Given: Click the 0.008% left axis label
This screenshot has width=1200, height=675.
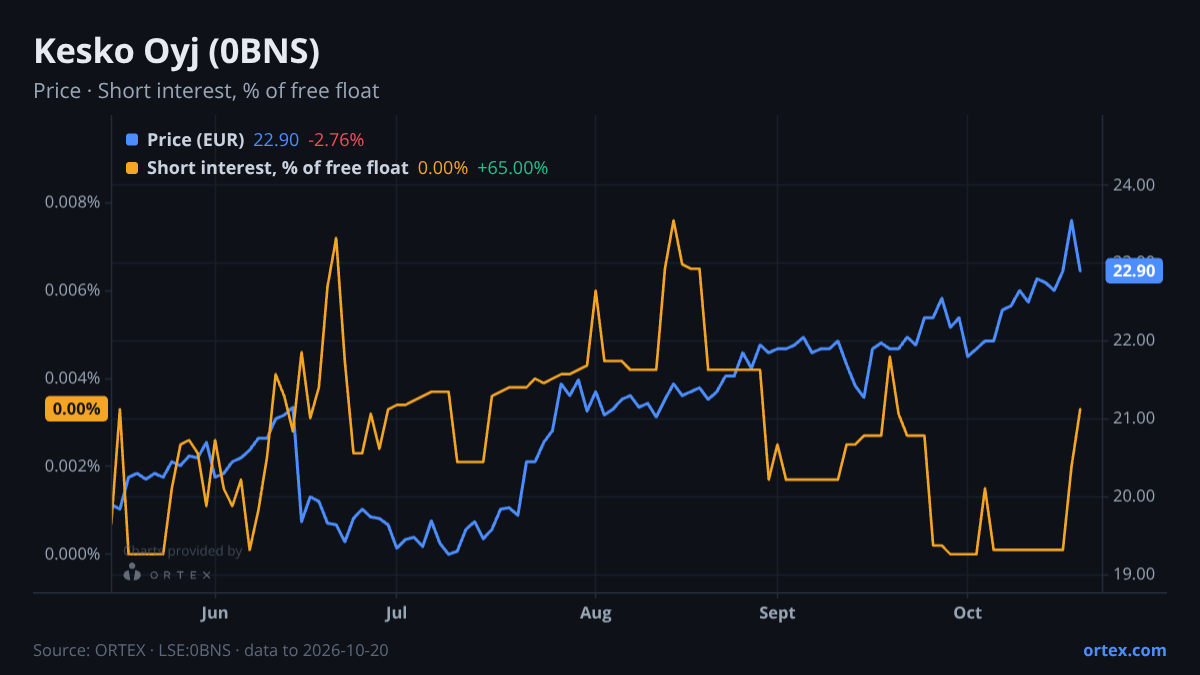Looking at the screenshot, I should (73, 203).
